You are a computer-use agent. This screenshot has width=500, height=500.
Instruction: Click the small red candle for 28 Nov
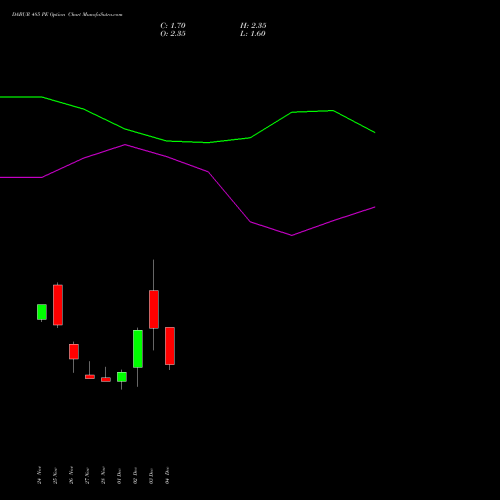(106, 379)
